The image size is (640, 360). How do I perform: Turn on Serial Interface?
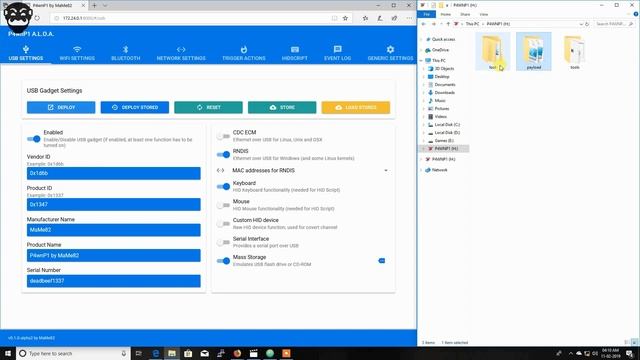tap(223, 242)
